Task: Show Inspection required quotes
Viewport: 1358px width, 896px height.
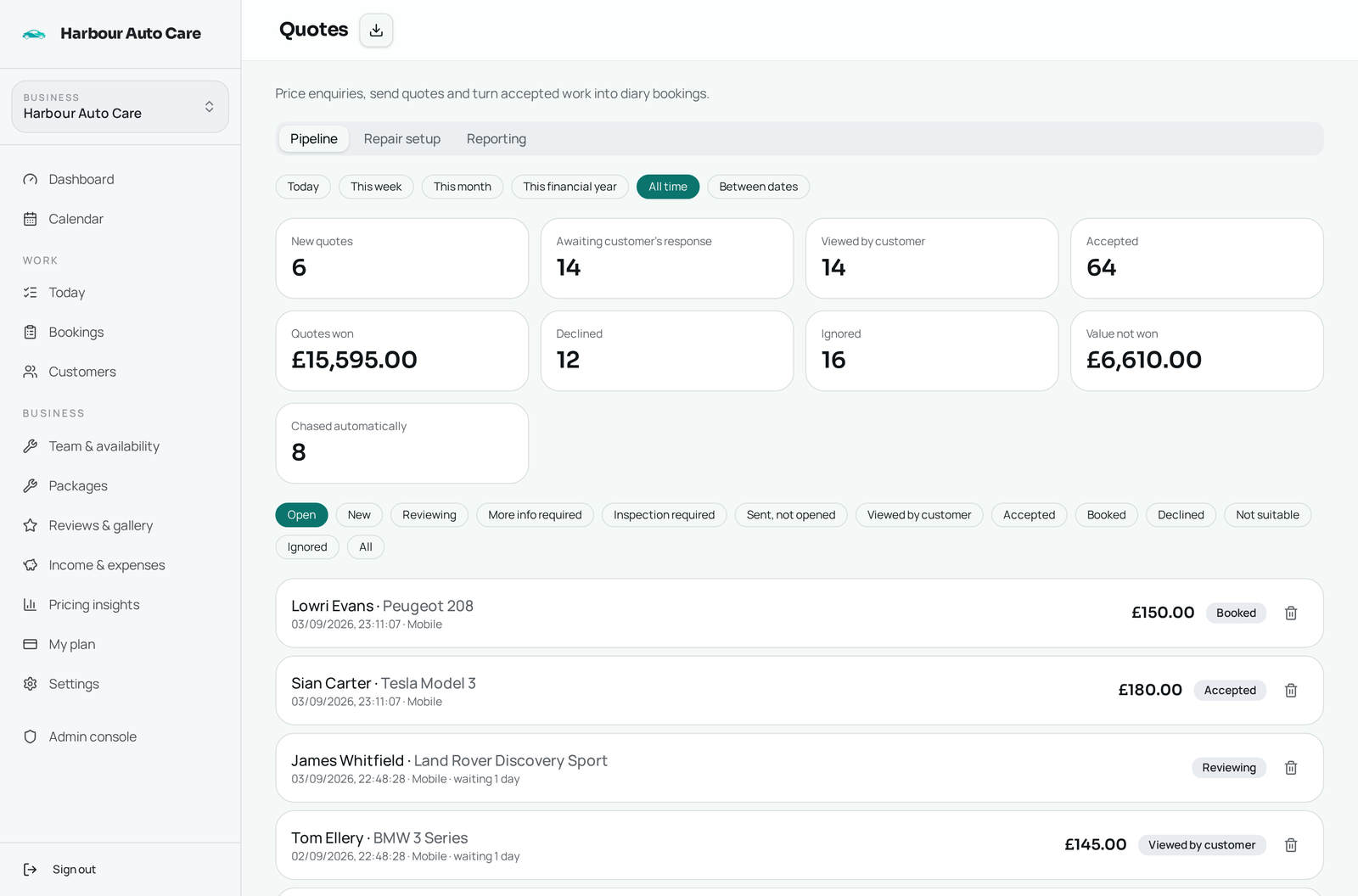Action: 664,515
